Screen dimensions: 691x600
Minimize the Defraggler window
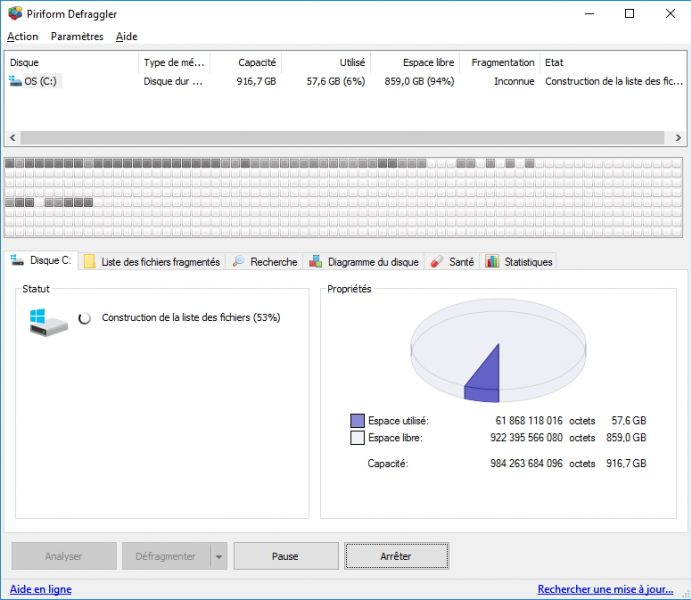(x=589, y=14)
